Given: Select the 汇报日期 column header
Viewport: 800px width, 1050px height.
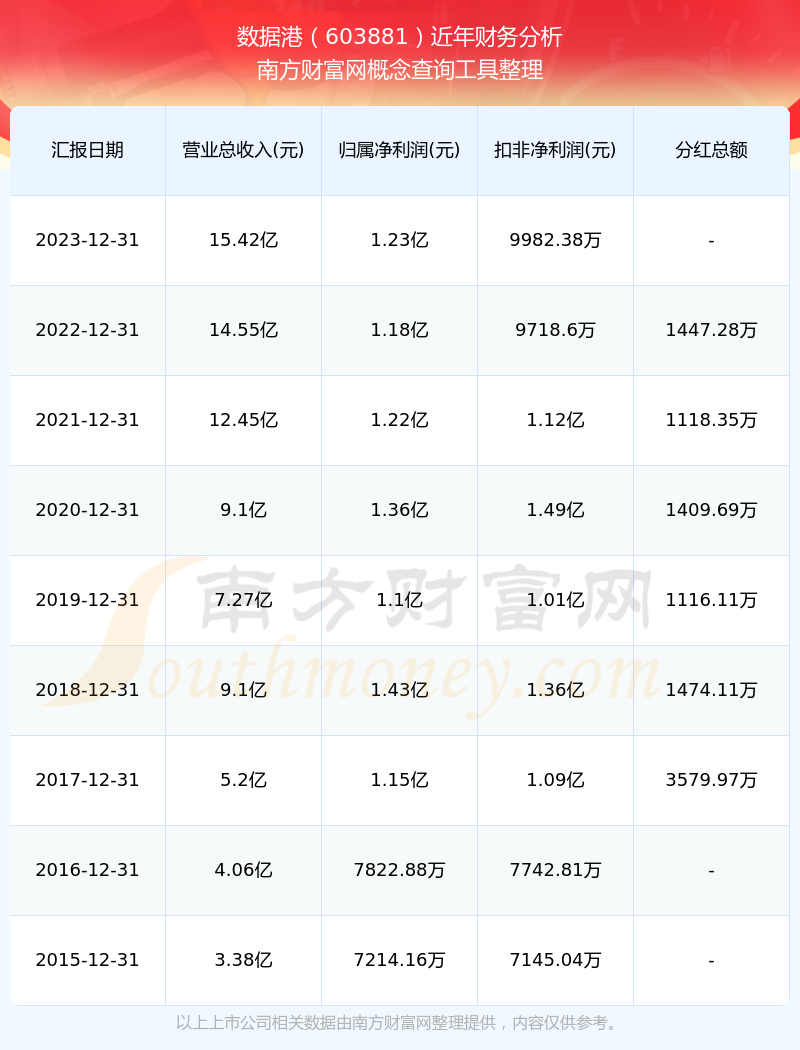Looking at the screenshot, I should coord(88,150).
